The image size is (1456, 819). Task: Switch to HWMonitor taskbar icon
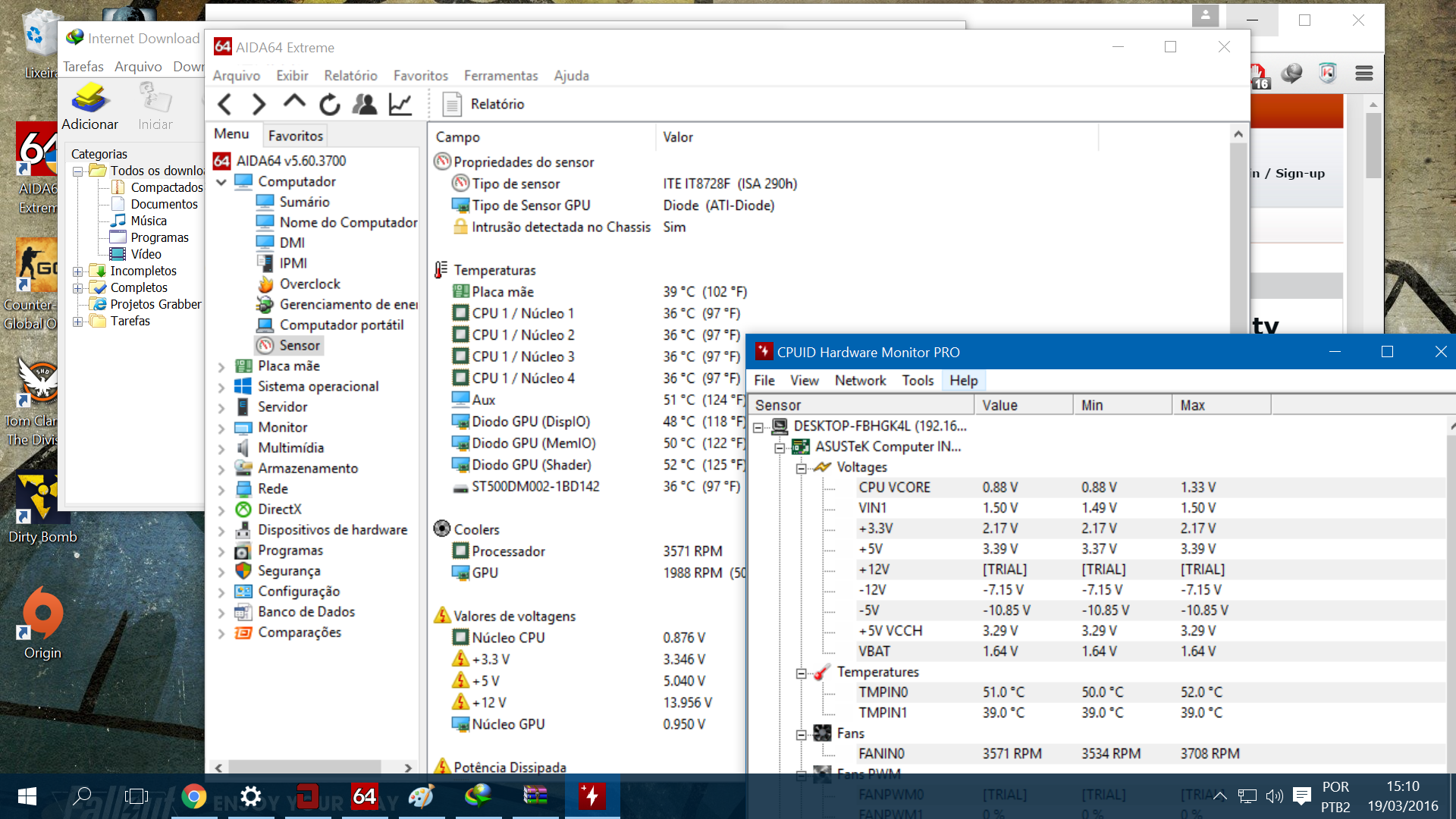[591, 796]
